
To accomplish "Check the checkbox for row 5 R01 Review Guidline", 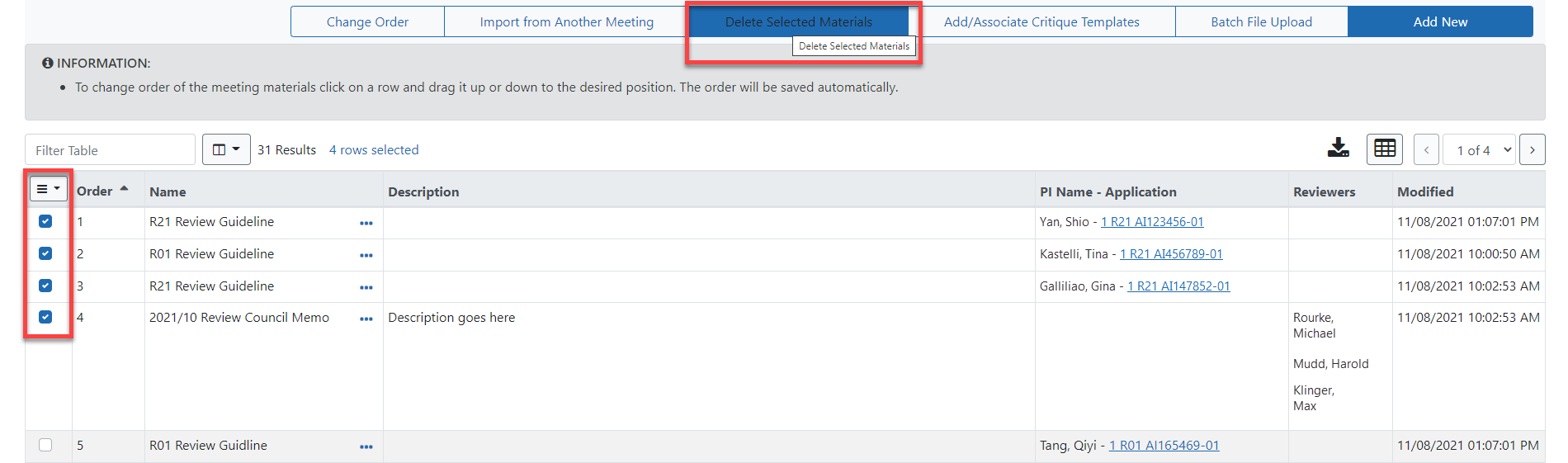I will 45,445.
